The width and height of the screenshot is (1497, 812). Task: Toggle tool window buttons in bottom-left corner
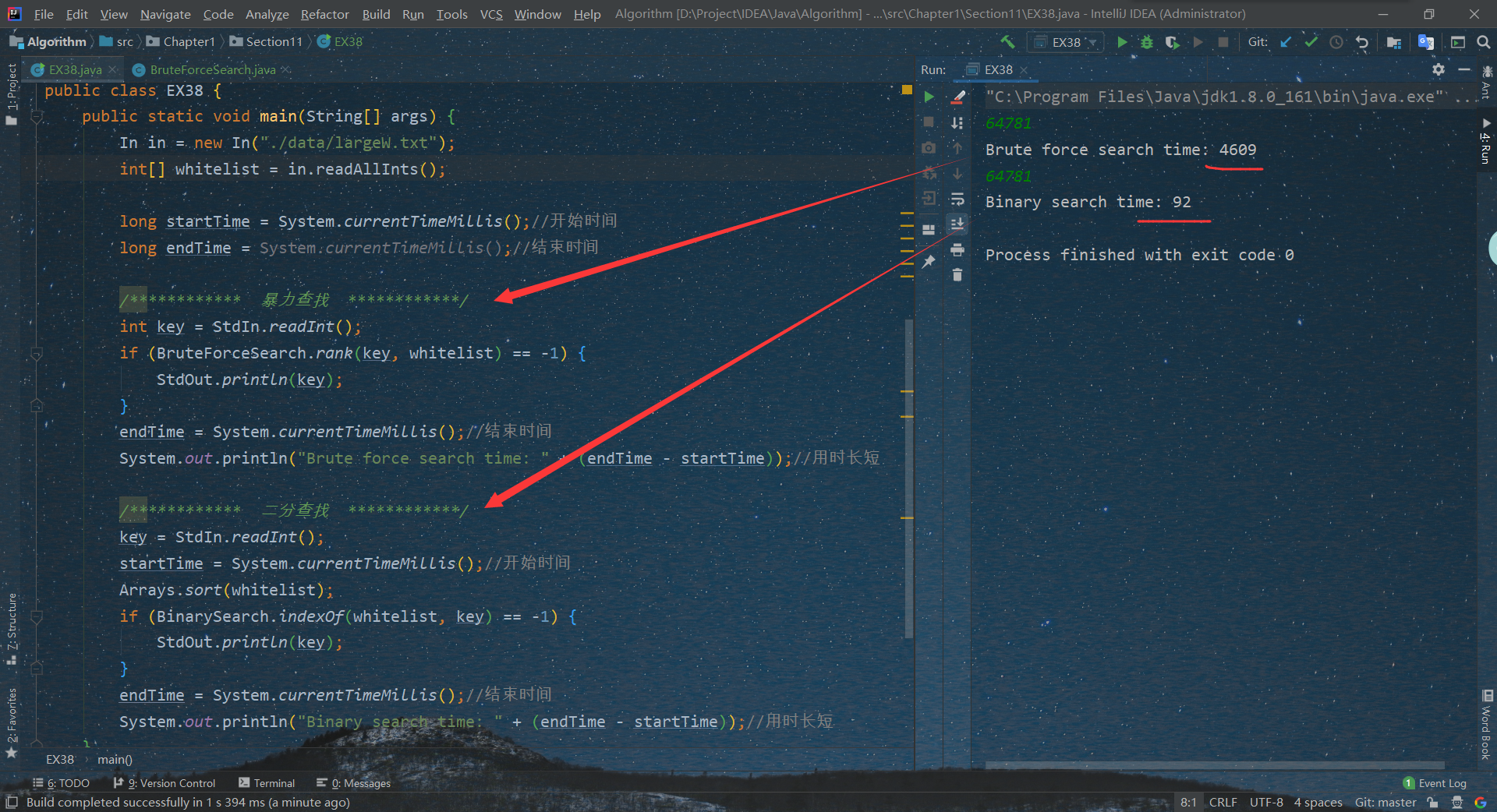pos(12,802)
